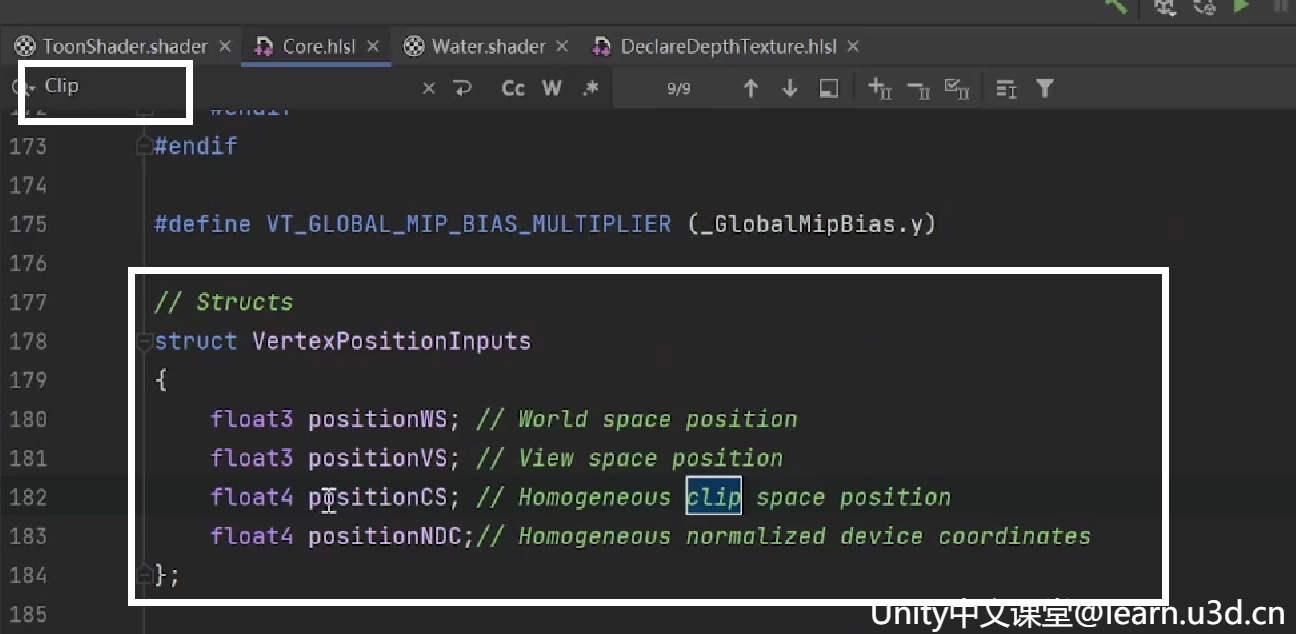The width and height of the screenshot is (1296, 634).
Task: Toggle Words (W) search option
Action: click(x=552, y=88)
